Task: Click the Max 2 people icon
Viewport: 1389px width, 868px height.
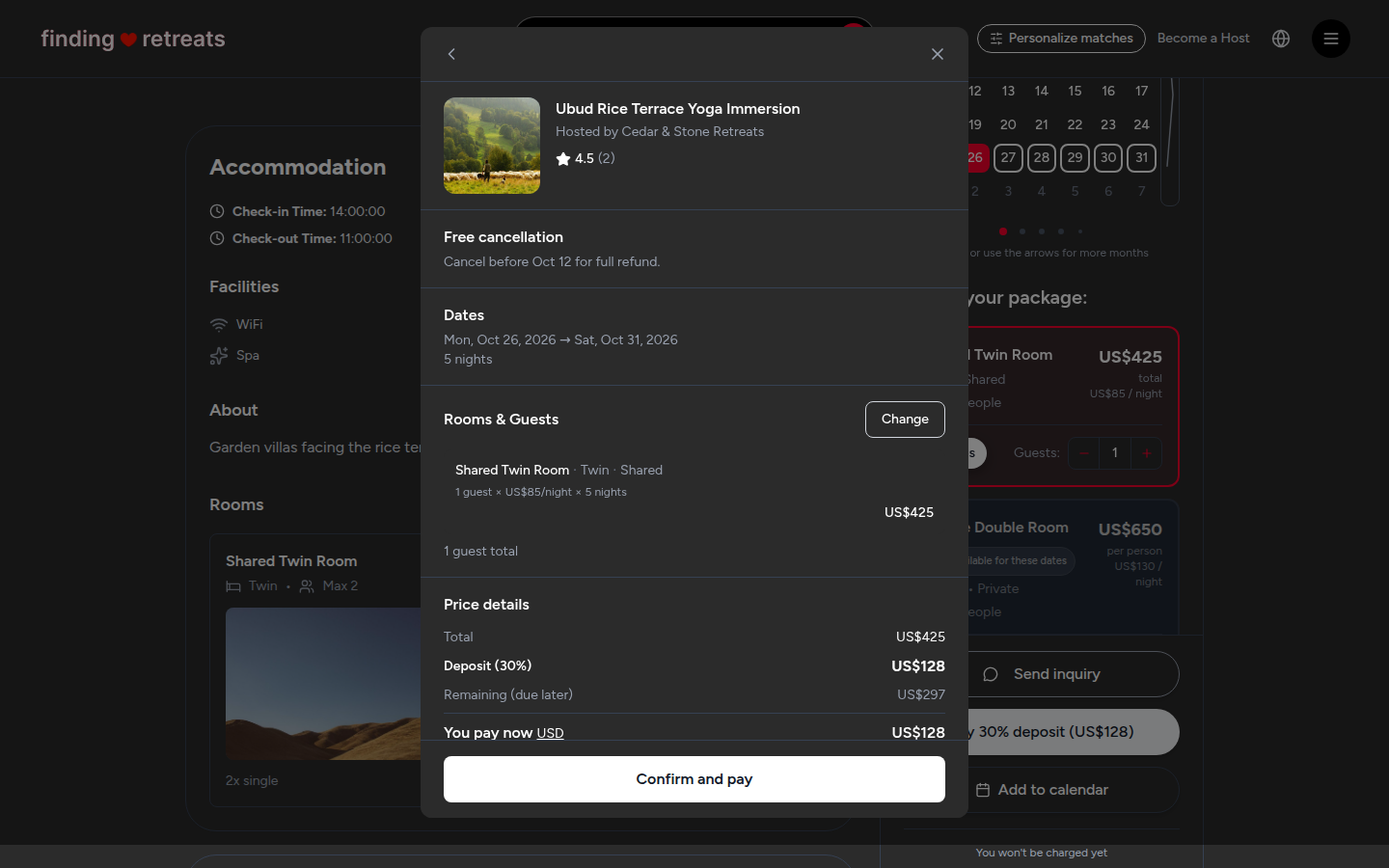Action: click(307, 586)
